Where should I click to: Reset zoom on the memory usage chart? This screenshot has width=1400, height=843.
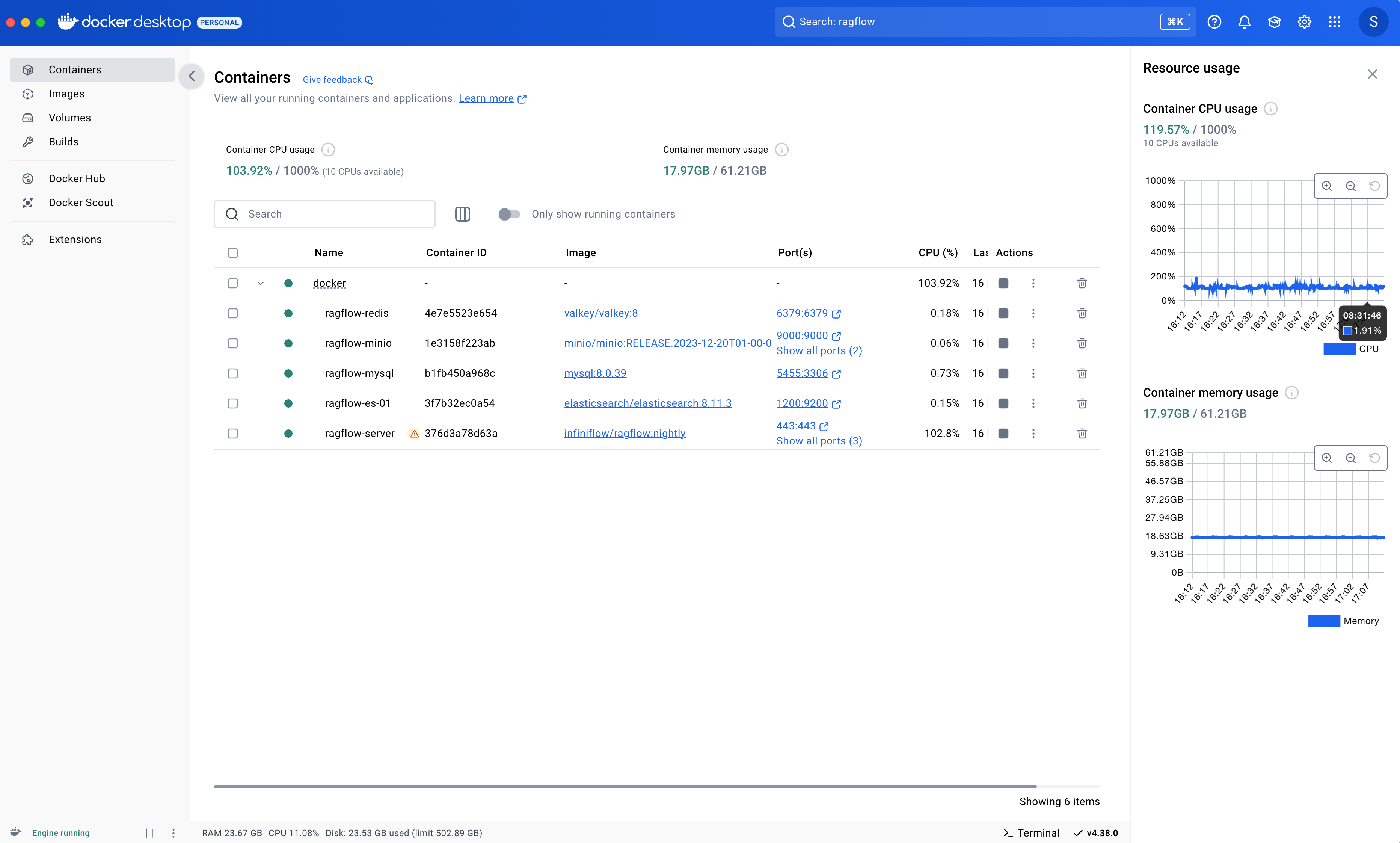1374,458
